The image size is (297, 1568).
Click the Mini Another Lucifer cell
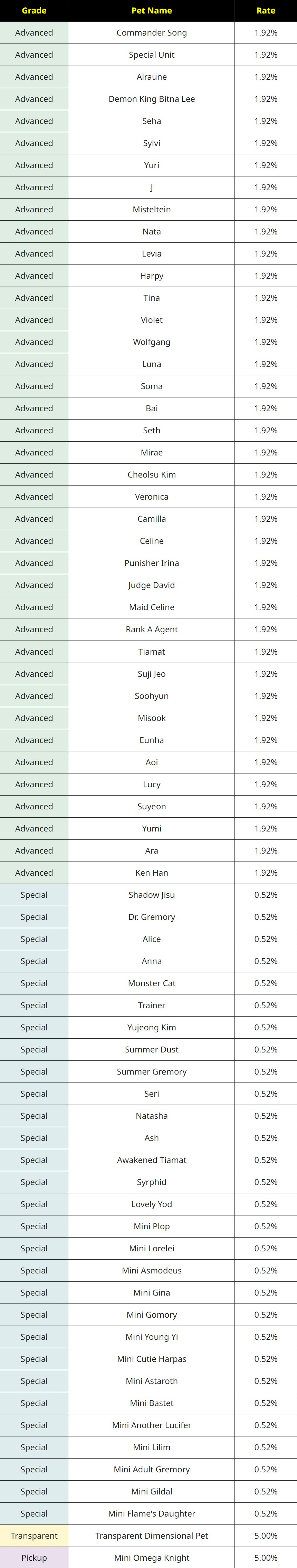[x=152, y=1425]
